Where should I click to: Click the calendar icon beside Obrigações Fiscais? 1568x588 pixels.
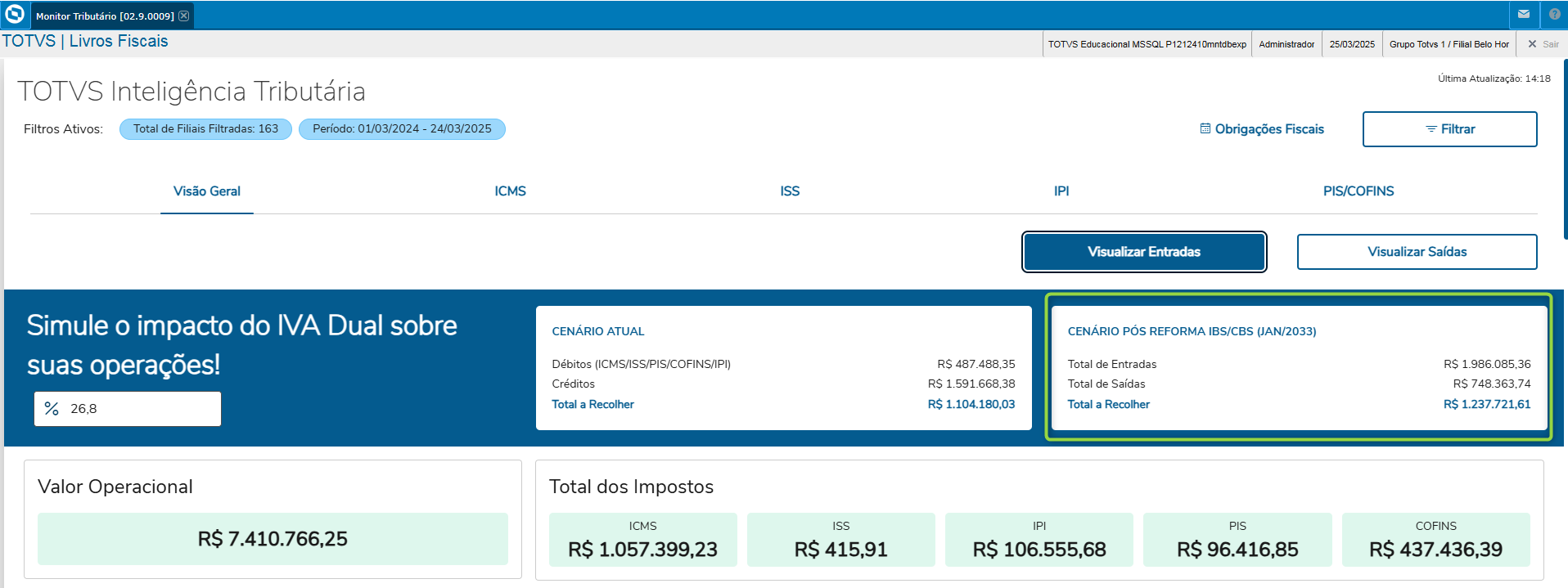(1205, 128)
